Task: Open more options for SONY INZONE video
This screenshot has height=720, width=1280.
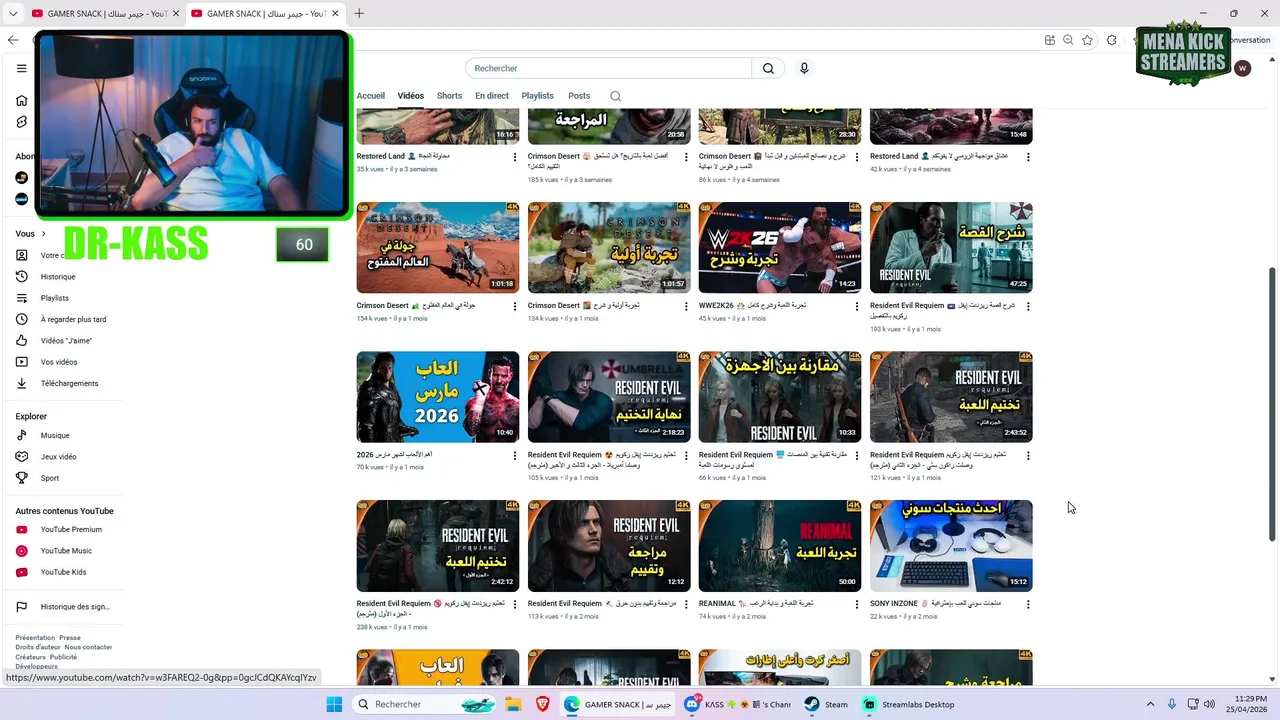Action: pos(1028,604)
